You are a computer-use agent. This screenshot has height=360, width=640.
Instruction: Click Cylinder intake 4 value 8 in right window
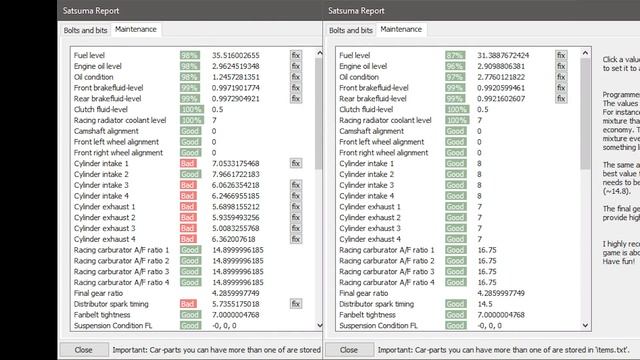coord(480,196)
